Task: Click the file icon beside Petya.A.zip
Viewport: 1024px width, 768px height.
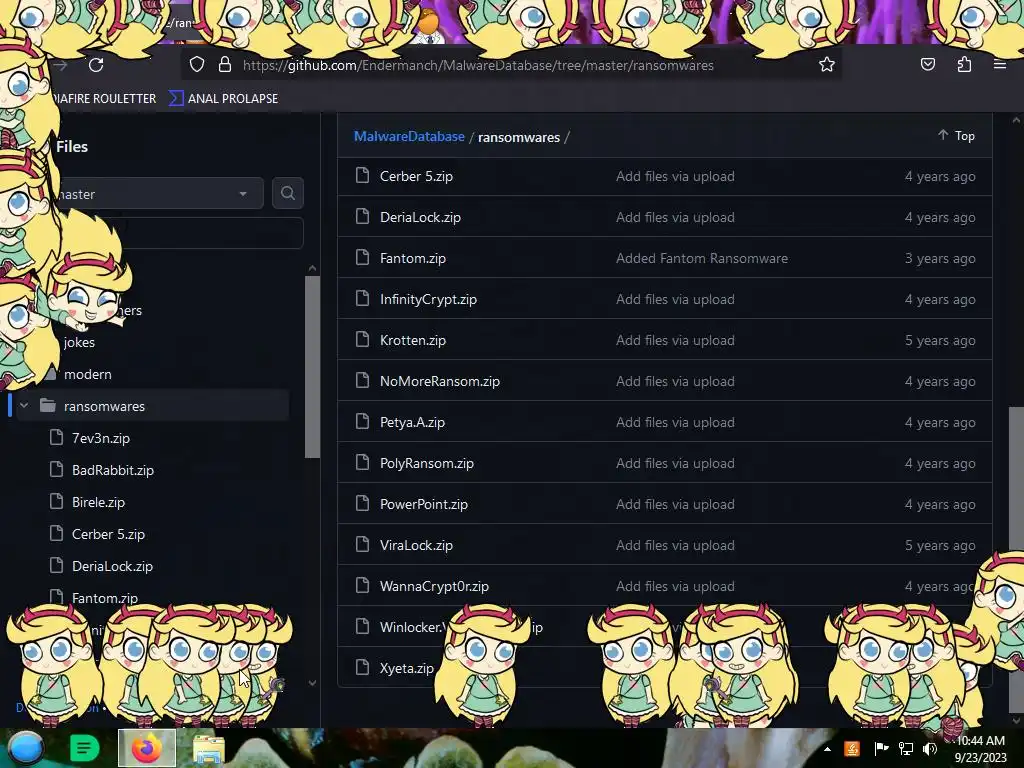Action: (362, 421)
